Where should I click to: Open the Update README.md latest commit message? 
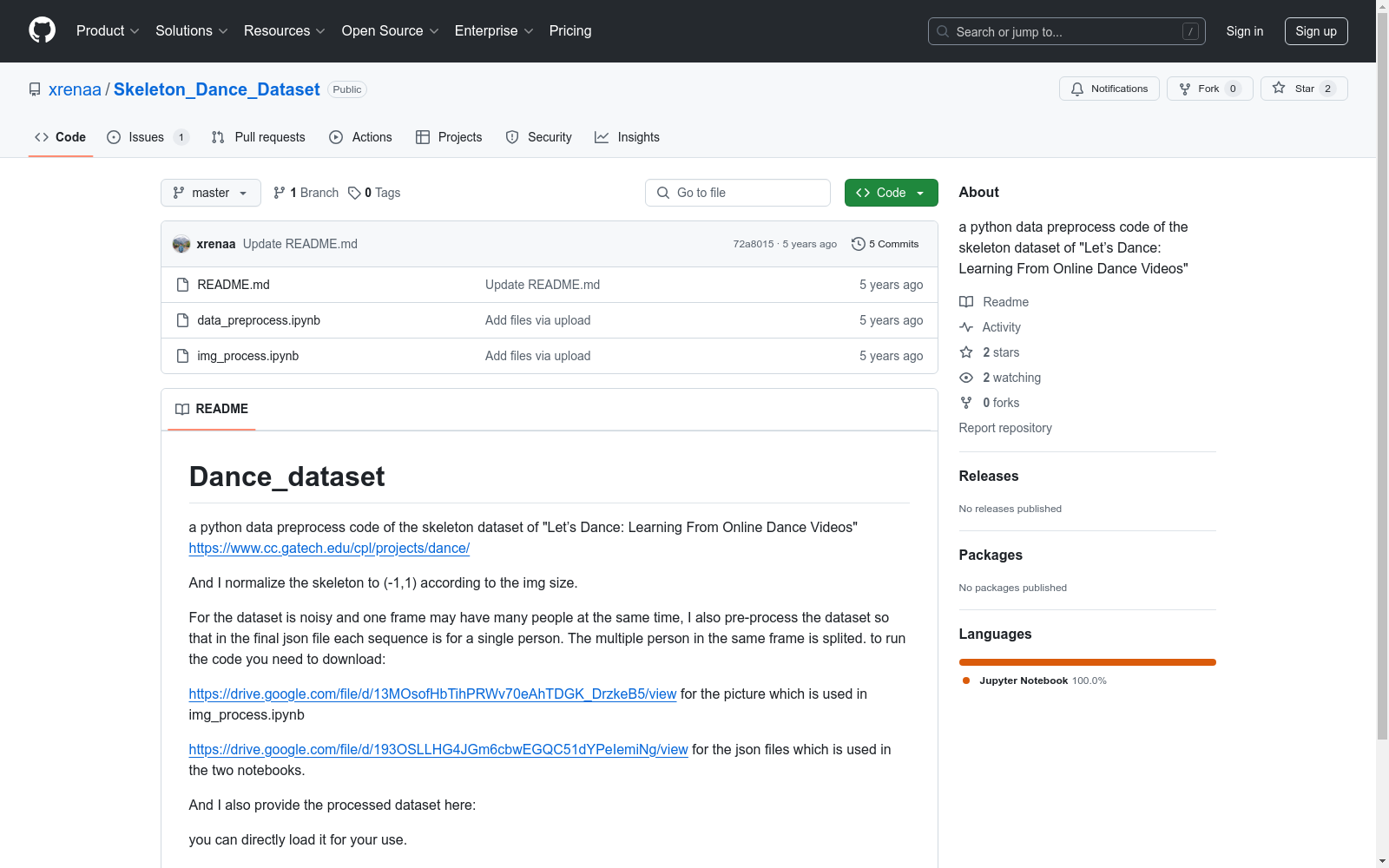click(300, 244)
